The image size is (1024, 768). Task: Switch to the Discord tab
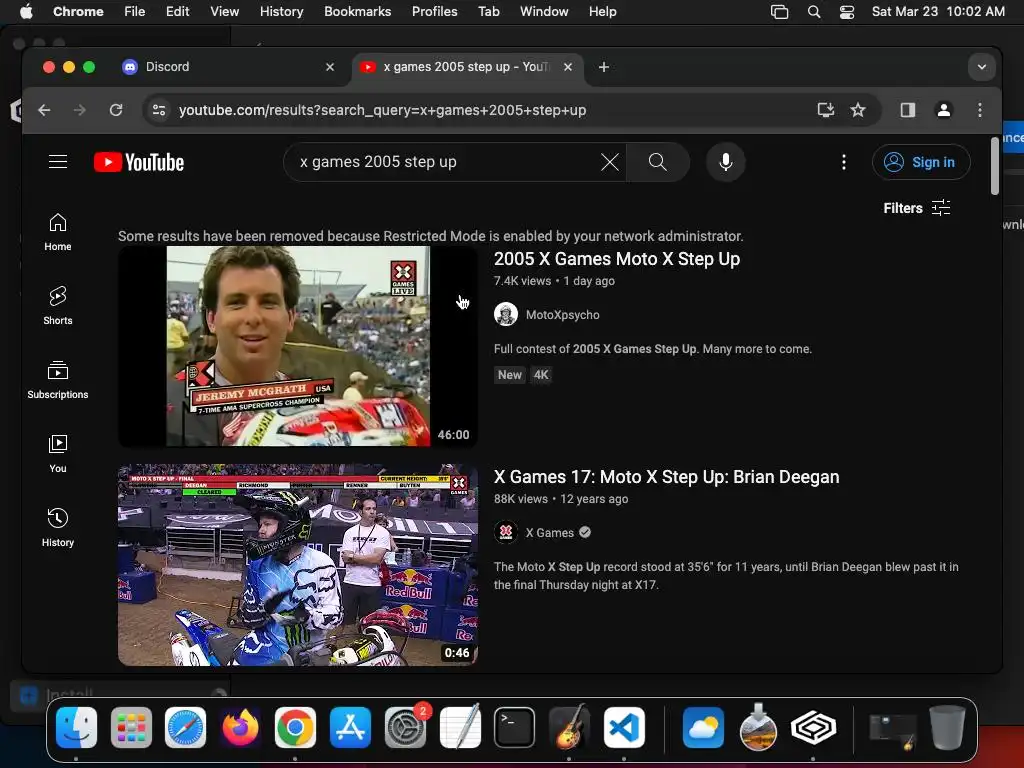click(229, 67)
